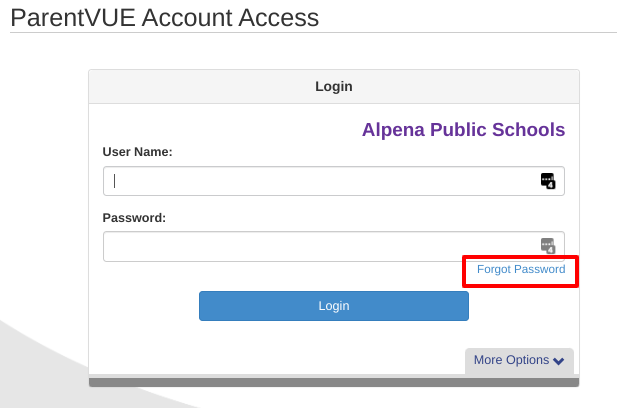Click the password manager icon in Password field

[548, 246]
